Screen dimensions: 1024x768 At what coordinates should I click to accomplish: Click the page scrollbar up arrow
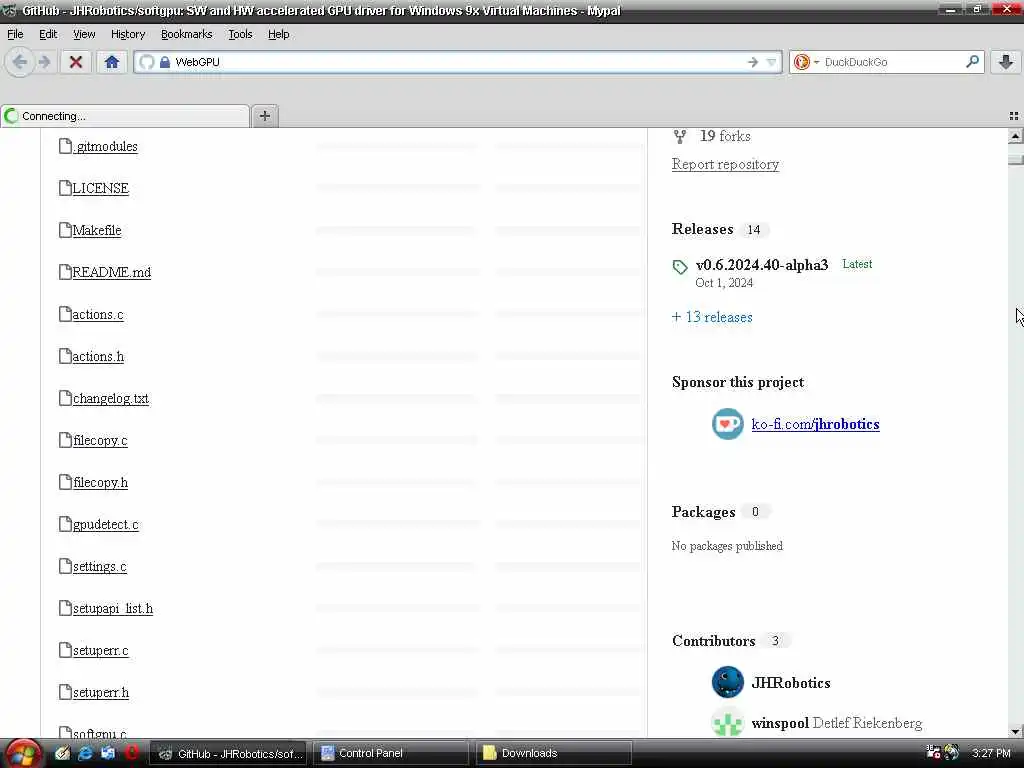coord(1015,136)
